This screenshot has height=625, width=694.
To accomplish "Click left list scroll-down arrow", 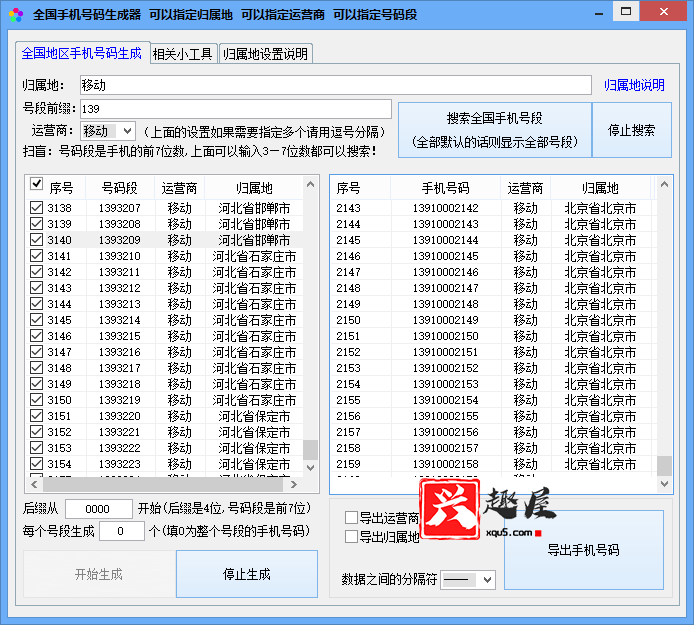I will tap(310, 468).
